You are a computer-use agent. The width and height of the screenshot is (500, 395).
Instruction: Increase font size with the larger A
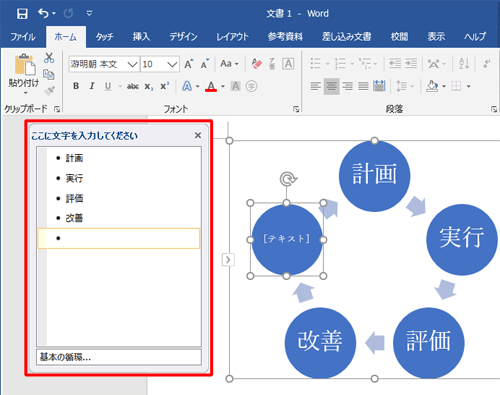click(x=189, y=64)
